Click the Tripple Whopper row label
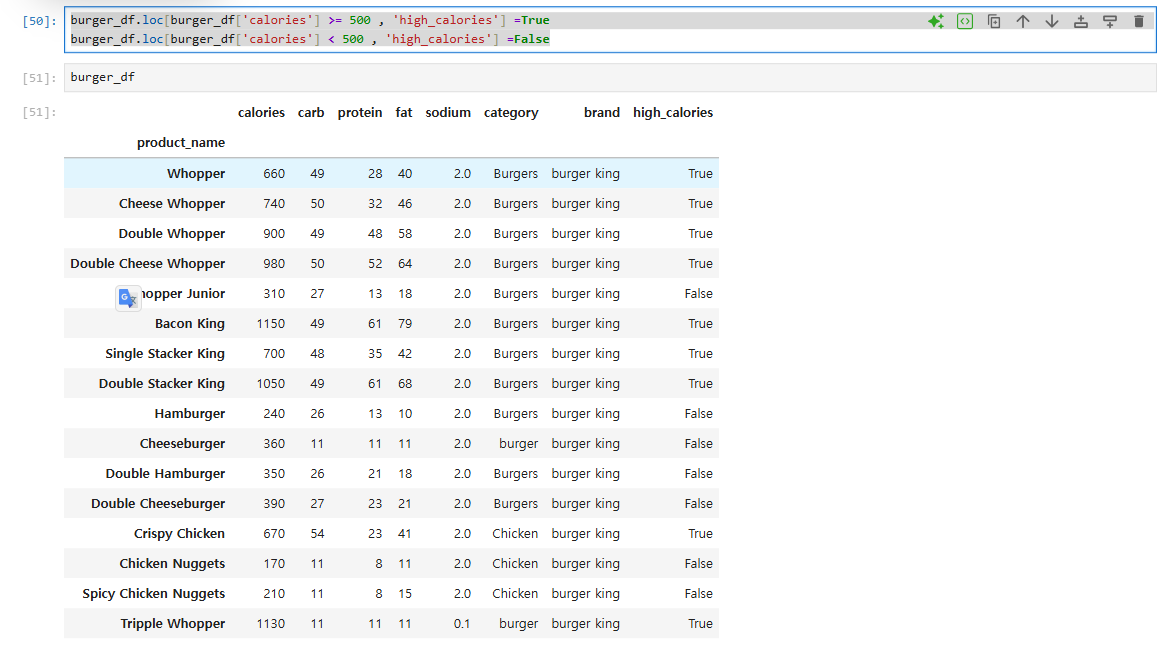 pyautogui.click(x=173, y=624)
